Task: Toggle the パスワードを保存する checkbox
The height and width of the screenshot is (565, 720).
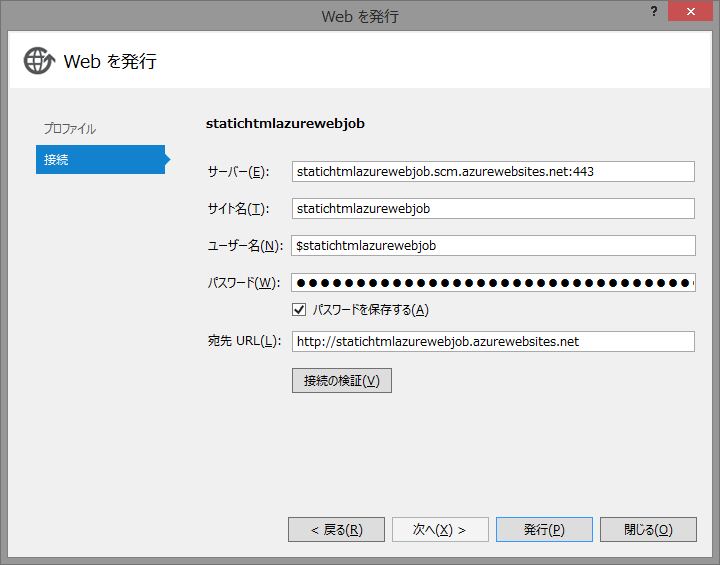Action: [299, 310]
